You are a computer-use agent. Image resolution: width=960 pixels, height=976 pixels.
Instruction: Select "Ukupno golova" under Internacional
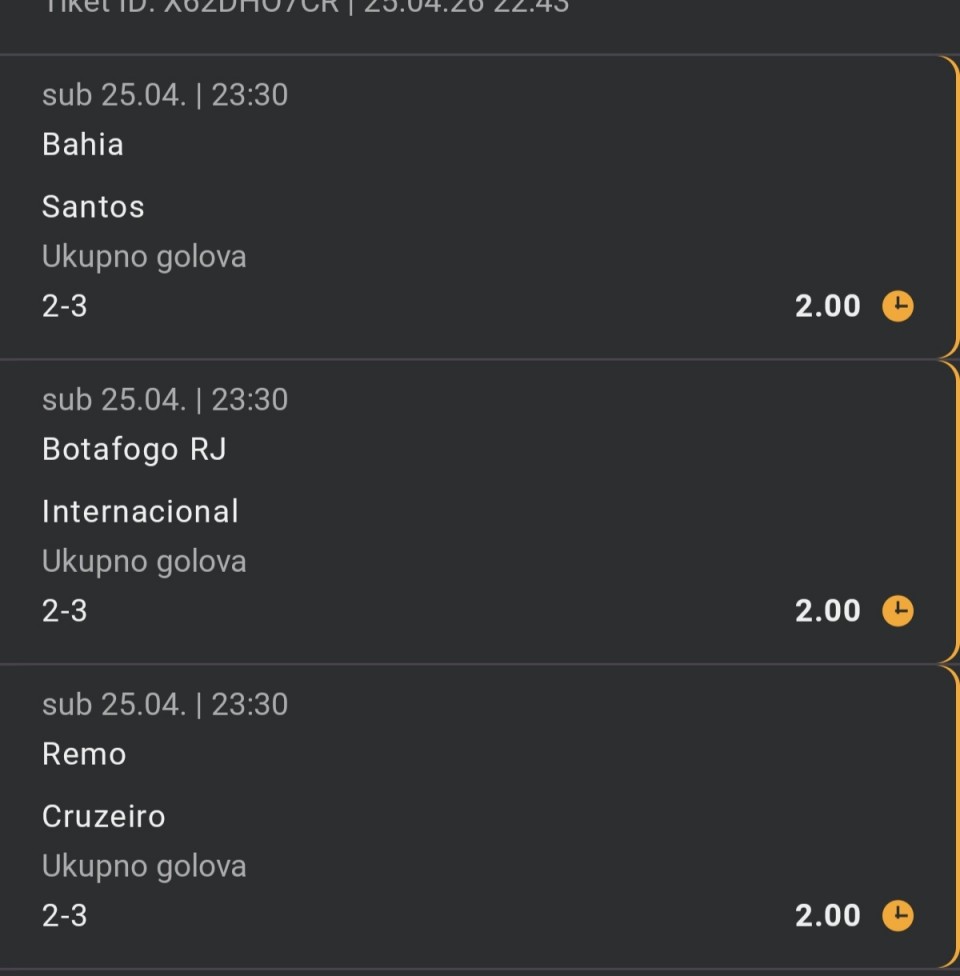coord(144,562)
